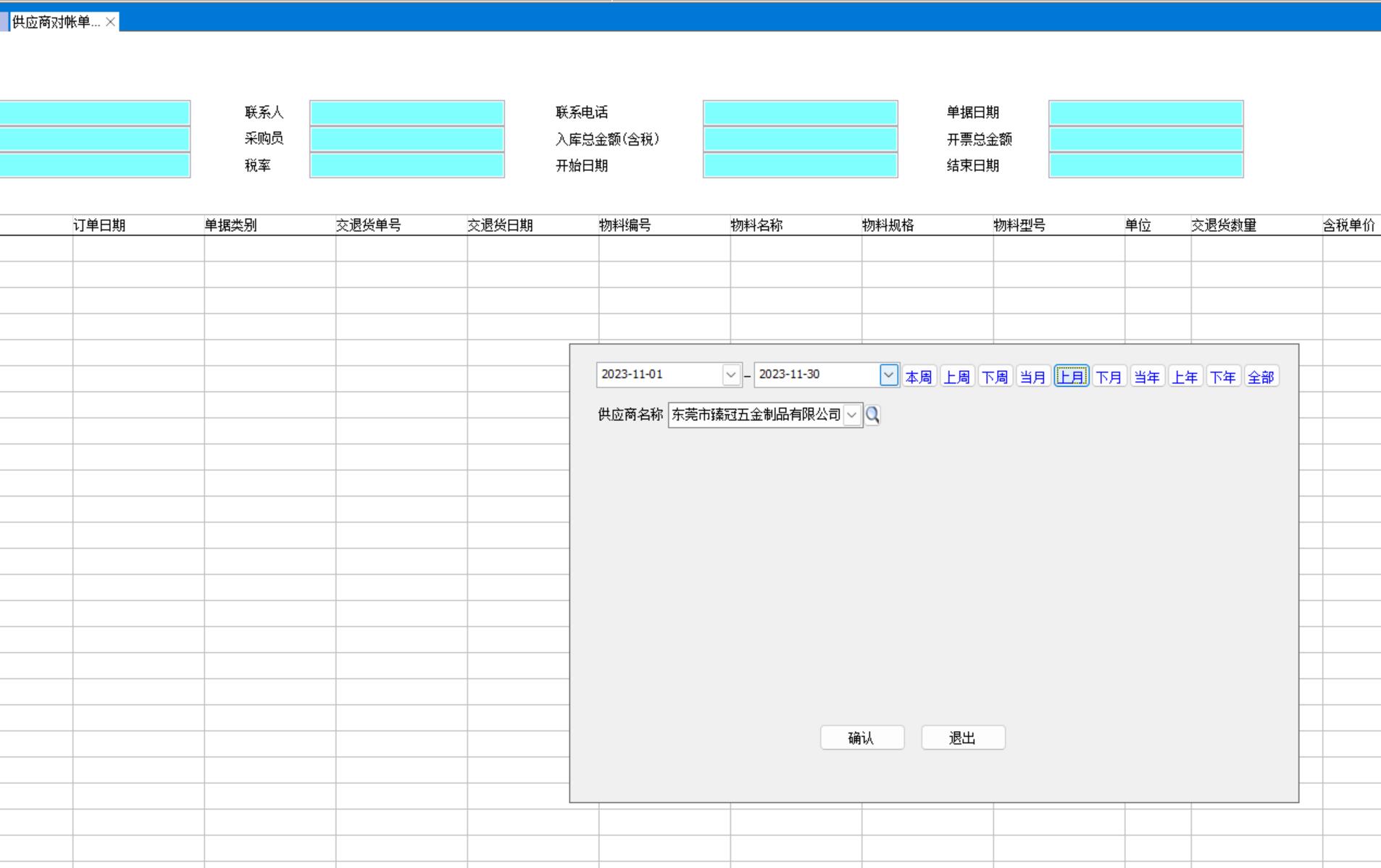Click the supplier search magnifier icon

click(x=872, y=415)
